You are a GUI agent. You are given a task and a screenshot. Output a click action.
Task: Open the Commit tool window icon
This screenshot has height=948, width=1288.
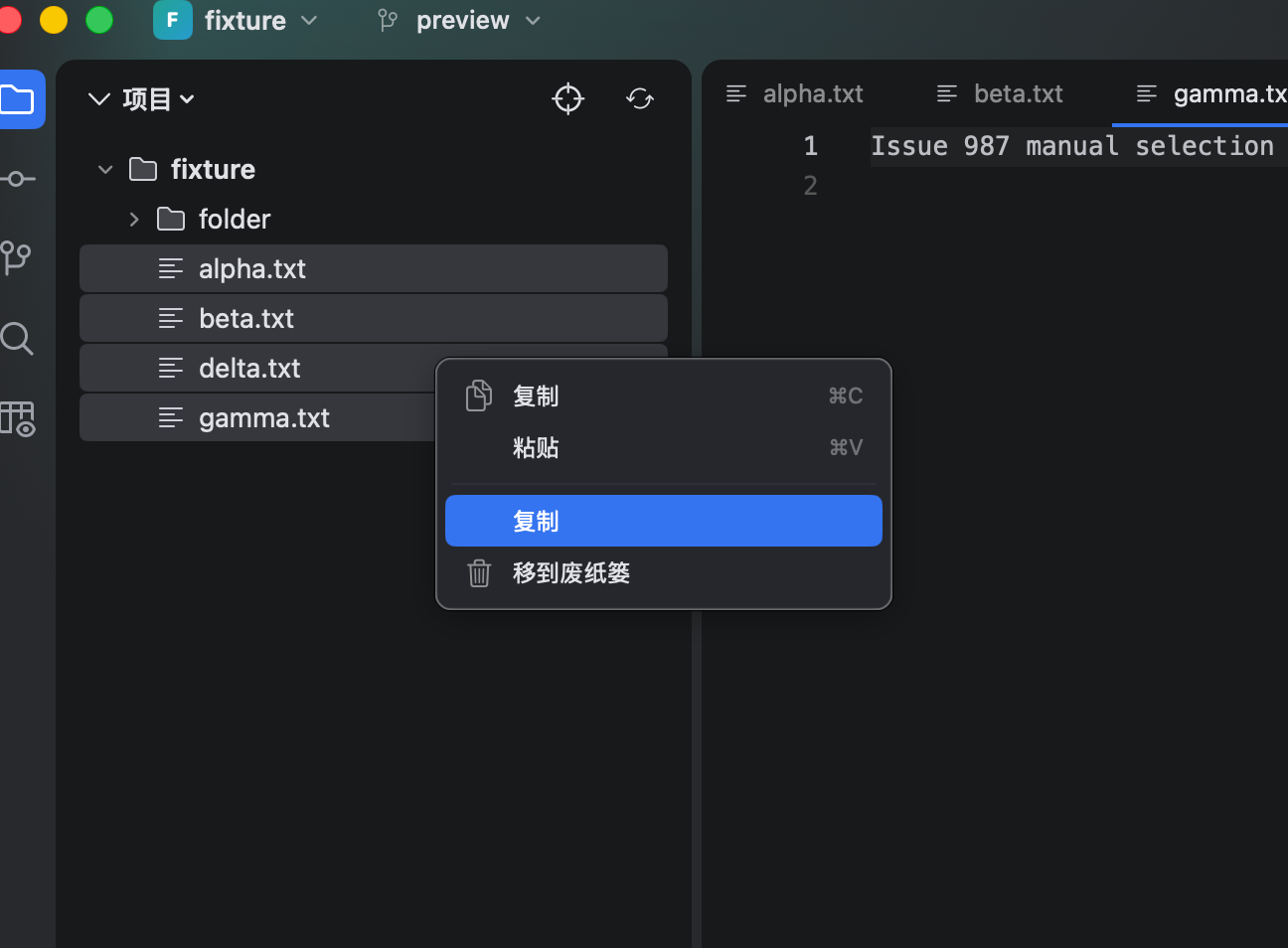17,179
